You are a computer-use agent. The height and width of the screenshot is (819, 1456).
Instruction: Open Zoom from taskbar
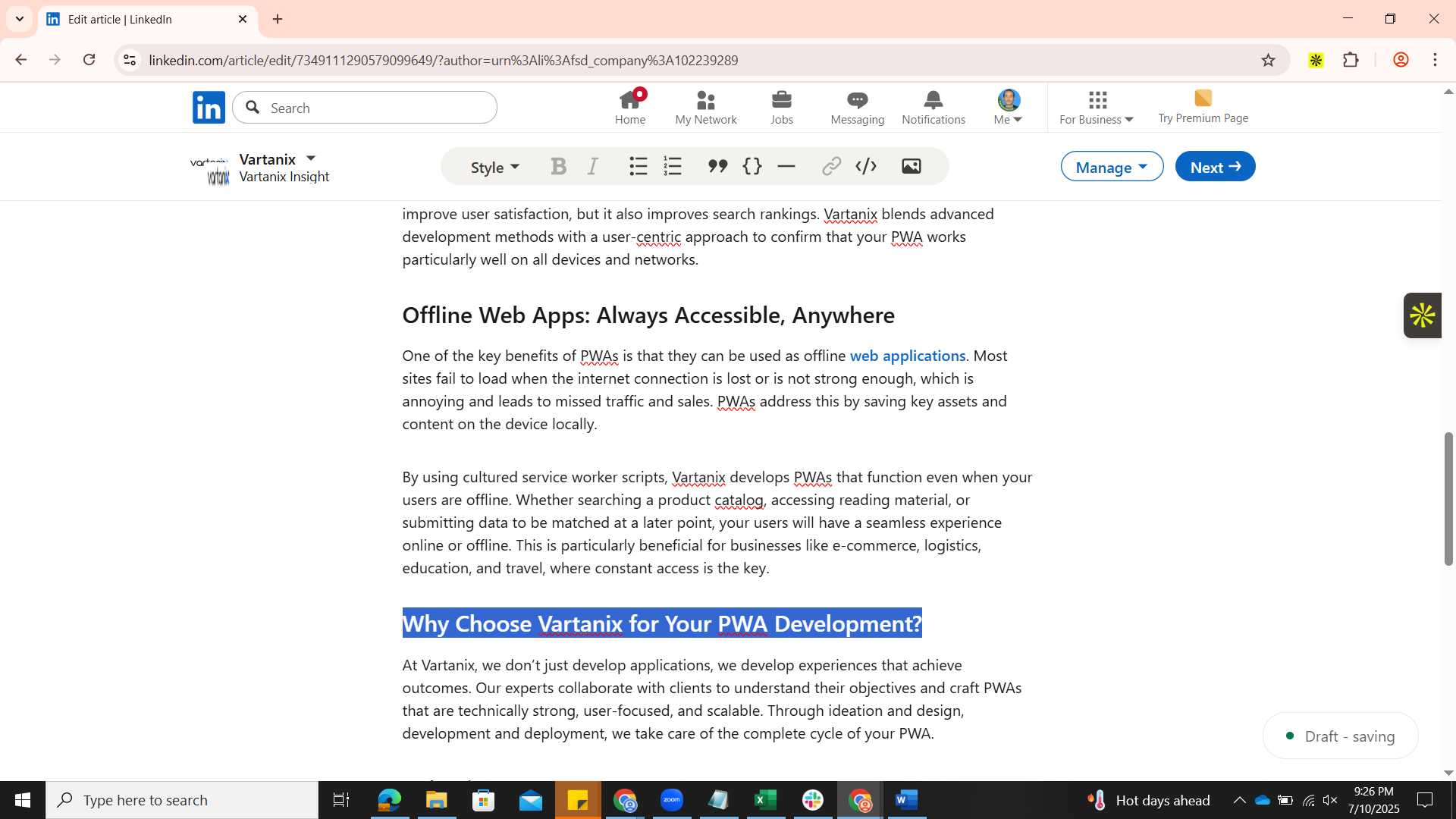click(x=672, y=800)
